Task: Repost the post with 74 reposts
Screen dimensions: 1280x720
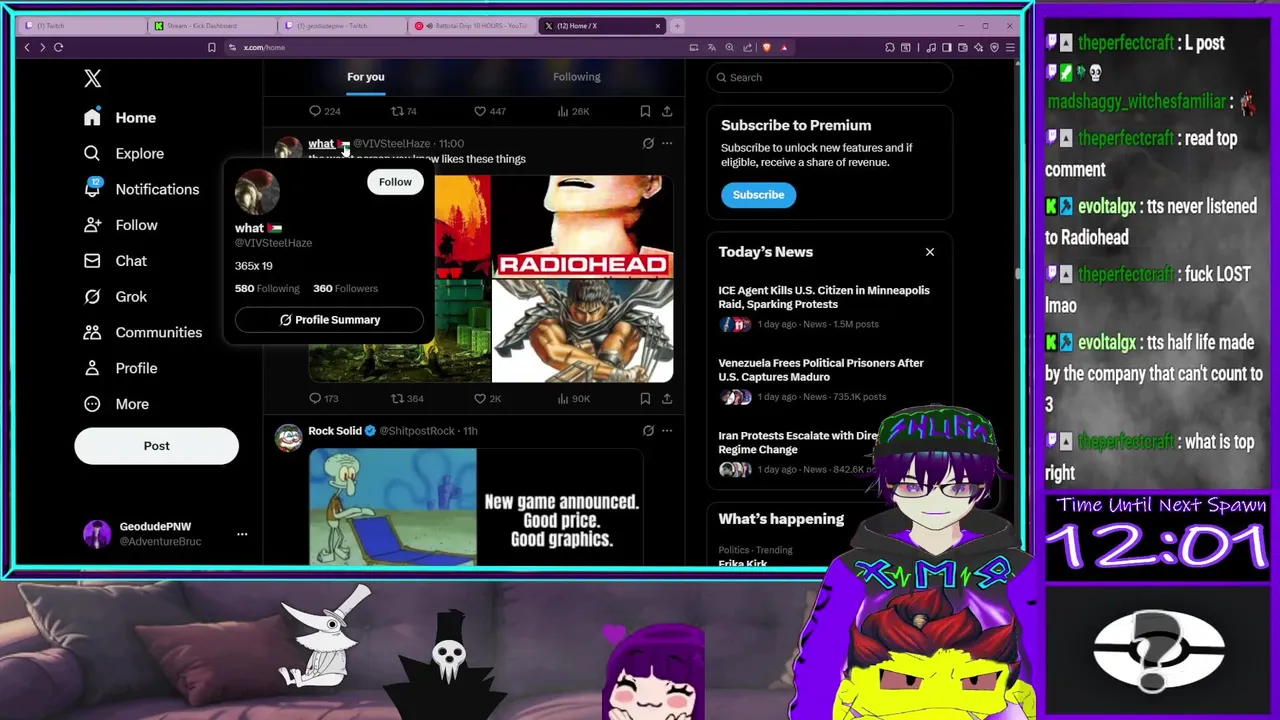Action: (404, 111)
